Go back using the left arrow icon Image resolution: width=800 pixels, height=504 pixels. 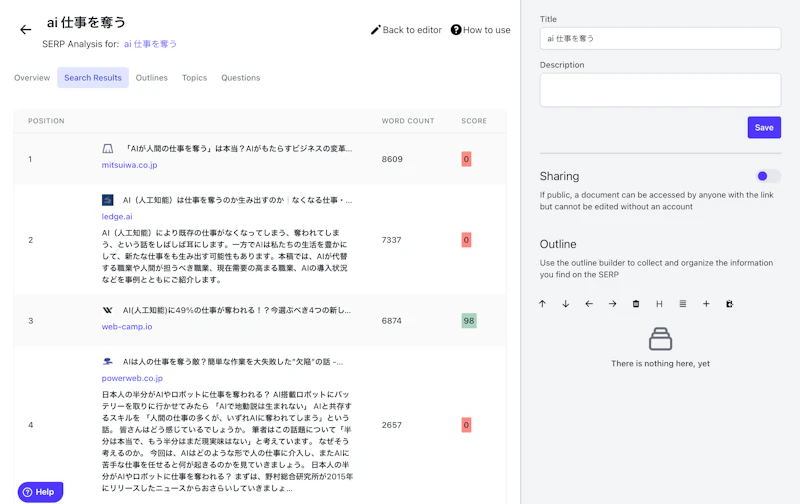point(26,30)
